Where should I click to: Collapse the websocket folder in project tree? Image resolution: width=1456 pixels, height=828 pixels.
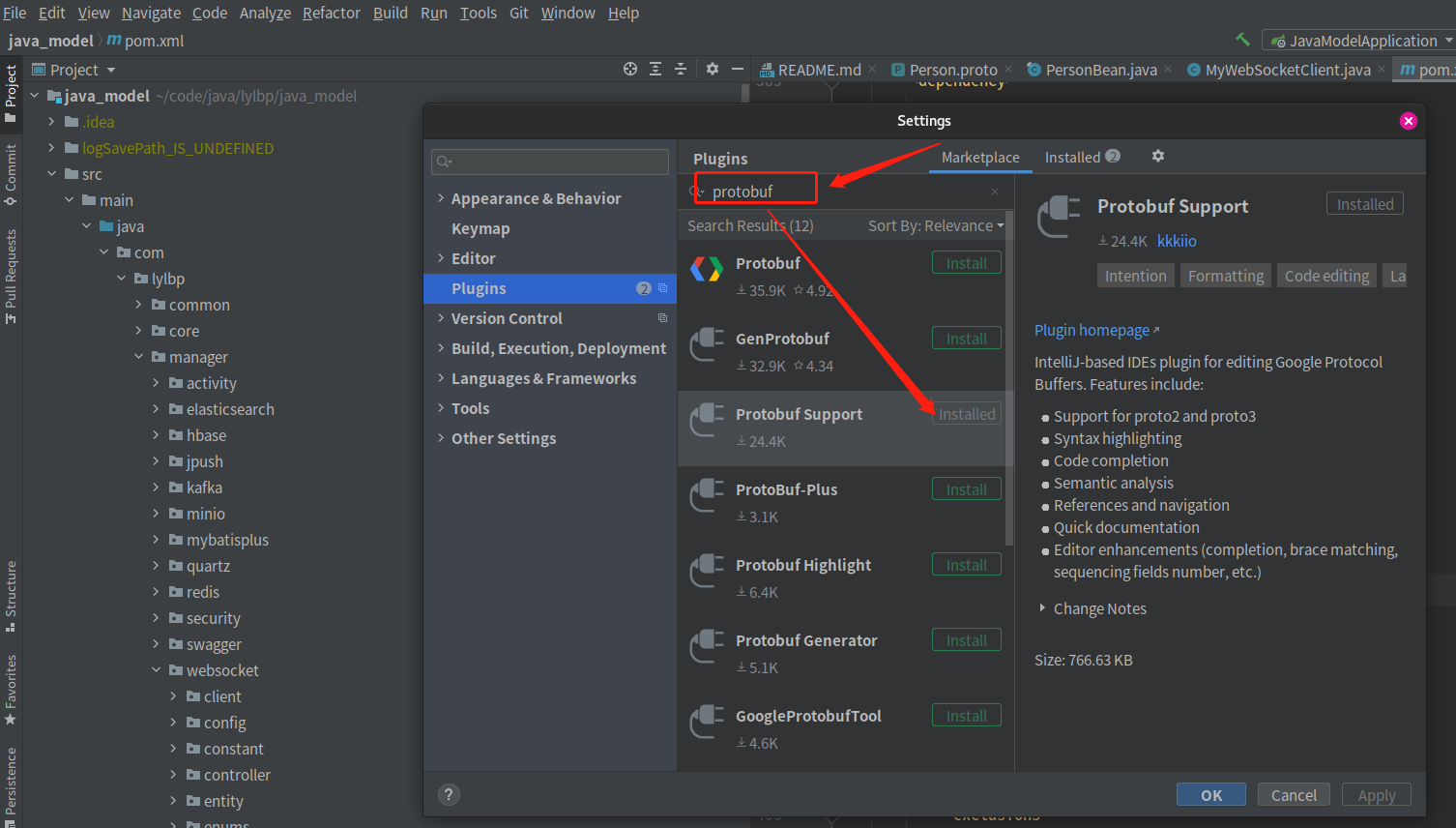(157, 669)
